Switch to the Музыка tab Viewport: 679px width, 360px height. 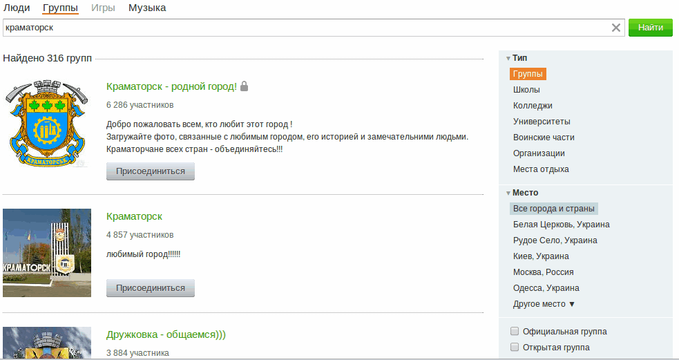tap(147, 8)
